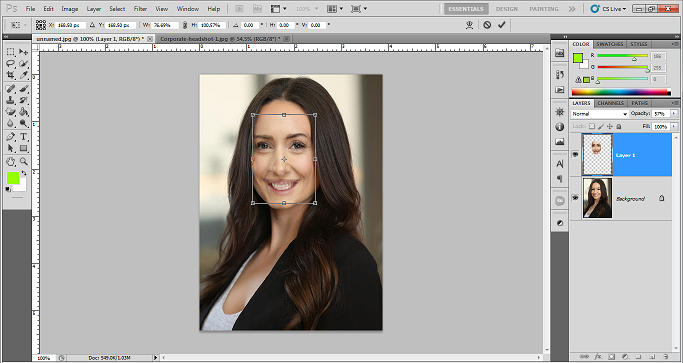Viewport: 683px width, 363px height.
Task: Open CS Live
Action: point(608,9)
